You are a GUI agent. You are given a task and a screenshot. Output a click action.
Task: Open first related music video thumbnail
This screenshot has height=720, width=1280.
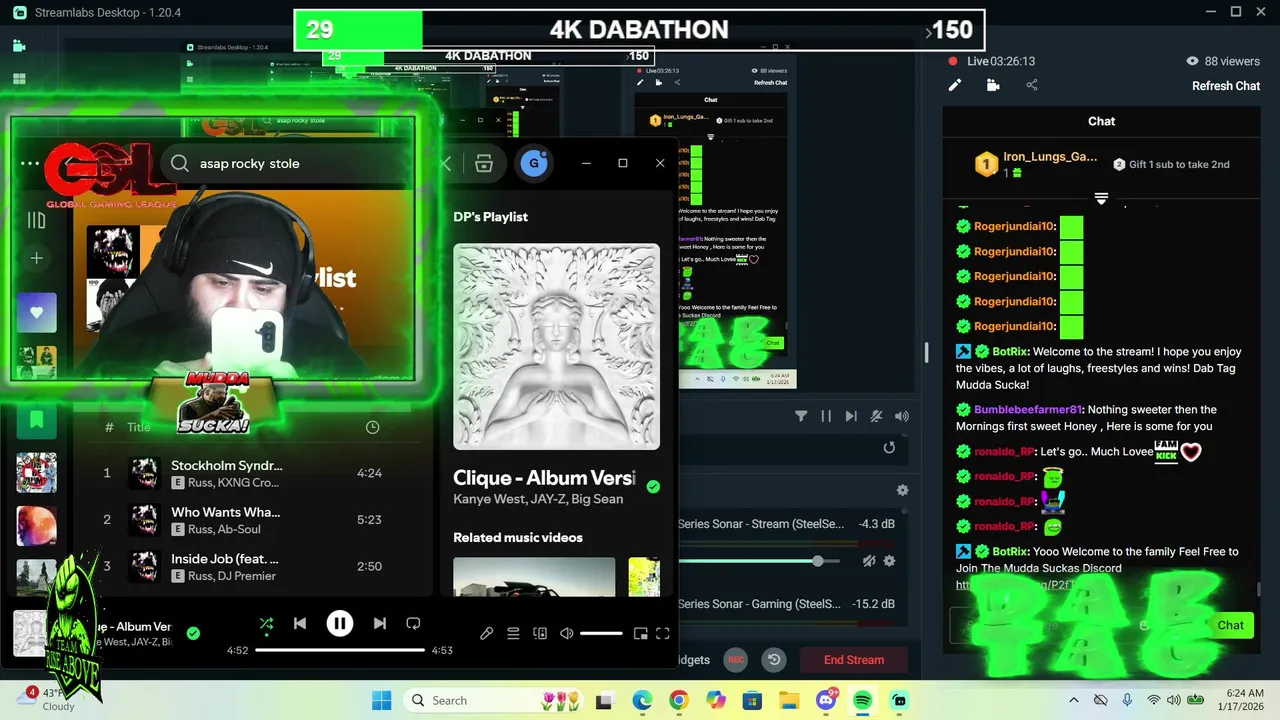click(x=534, y=577)
